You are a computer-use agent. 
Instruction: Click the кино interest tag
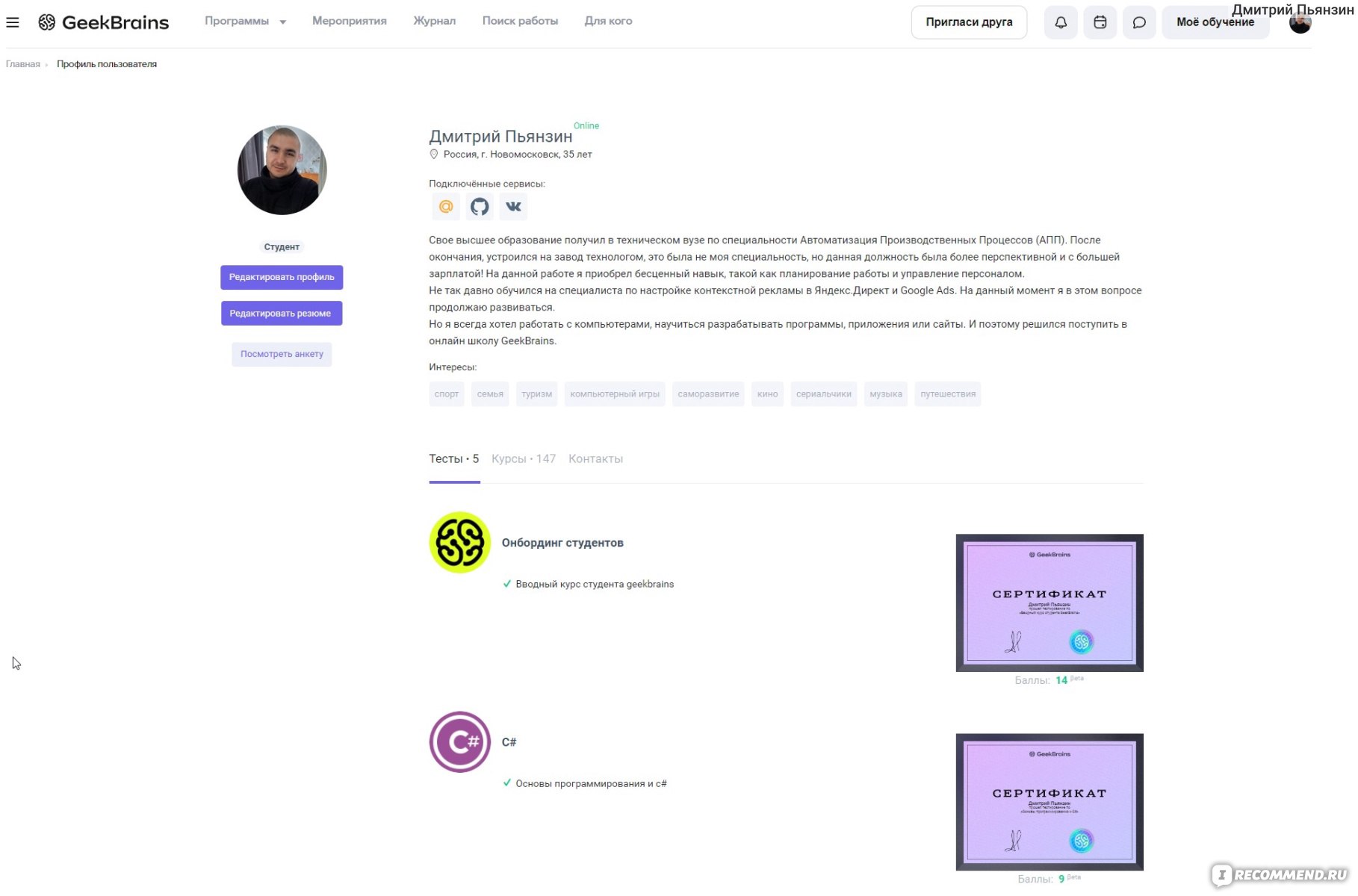(x=767, y=394)
